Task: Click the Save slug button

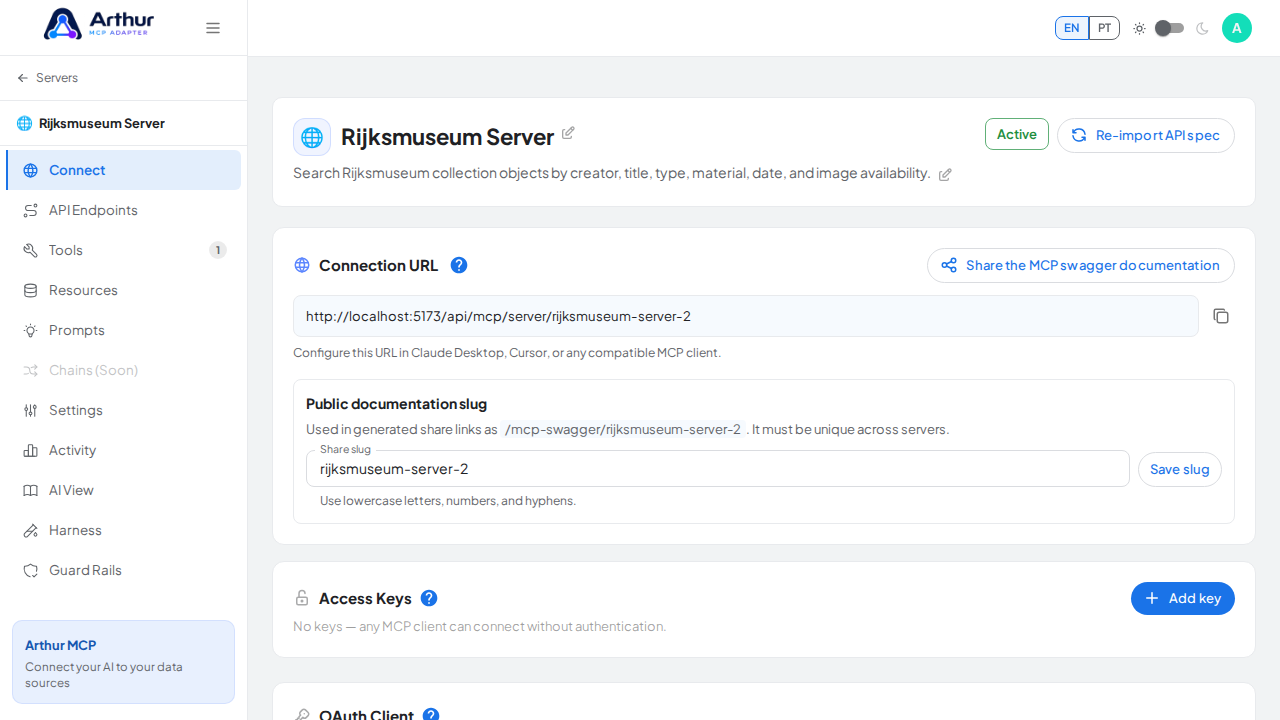Action: tap(1180, 469)
